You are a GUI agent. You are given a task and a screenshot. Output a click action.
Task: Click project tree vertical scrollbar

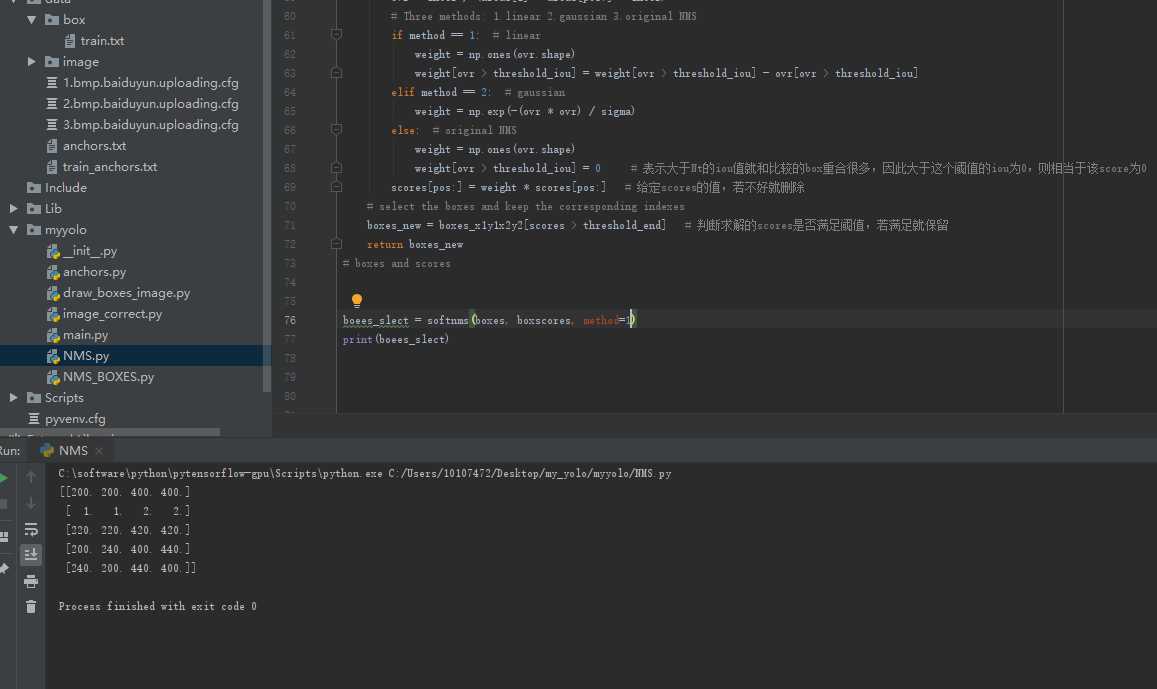267,195
